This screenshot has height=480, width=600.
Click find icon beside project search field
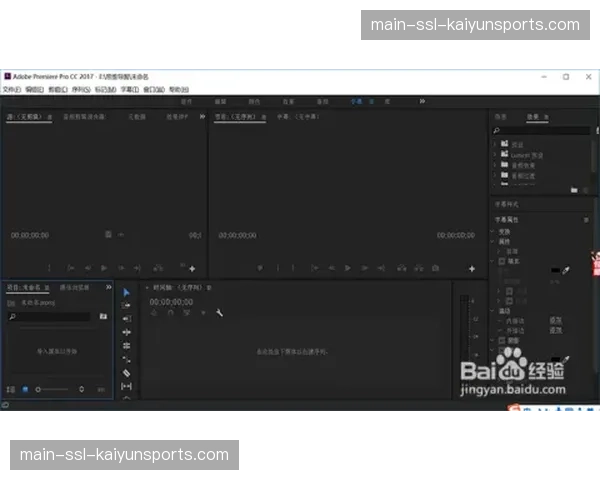tap(103, 316)
